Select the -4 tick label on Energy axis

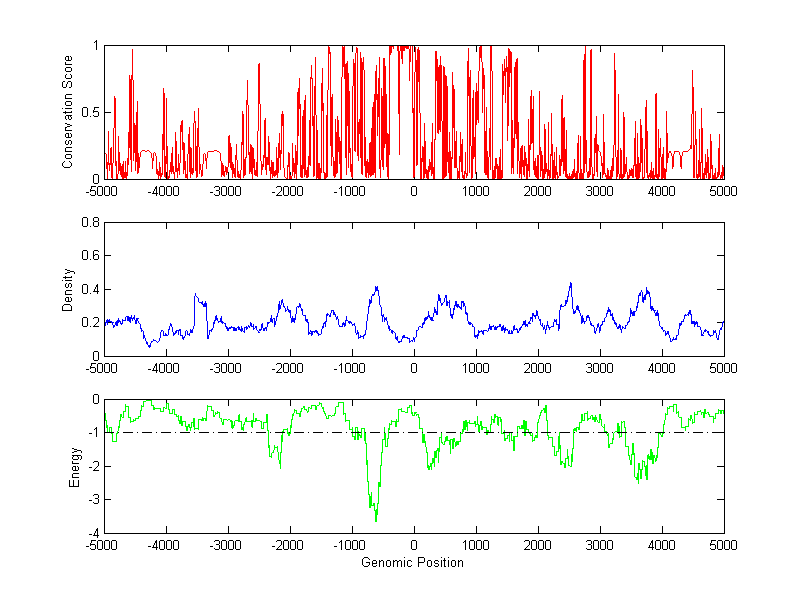coord(93,533)
